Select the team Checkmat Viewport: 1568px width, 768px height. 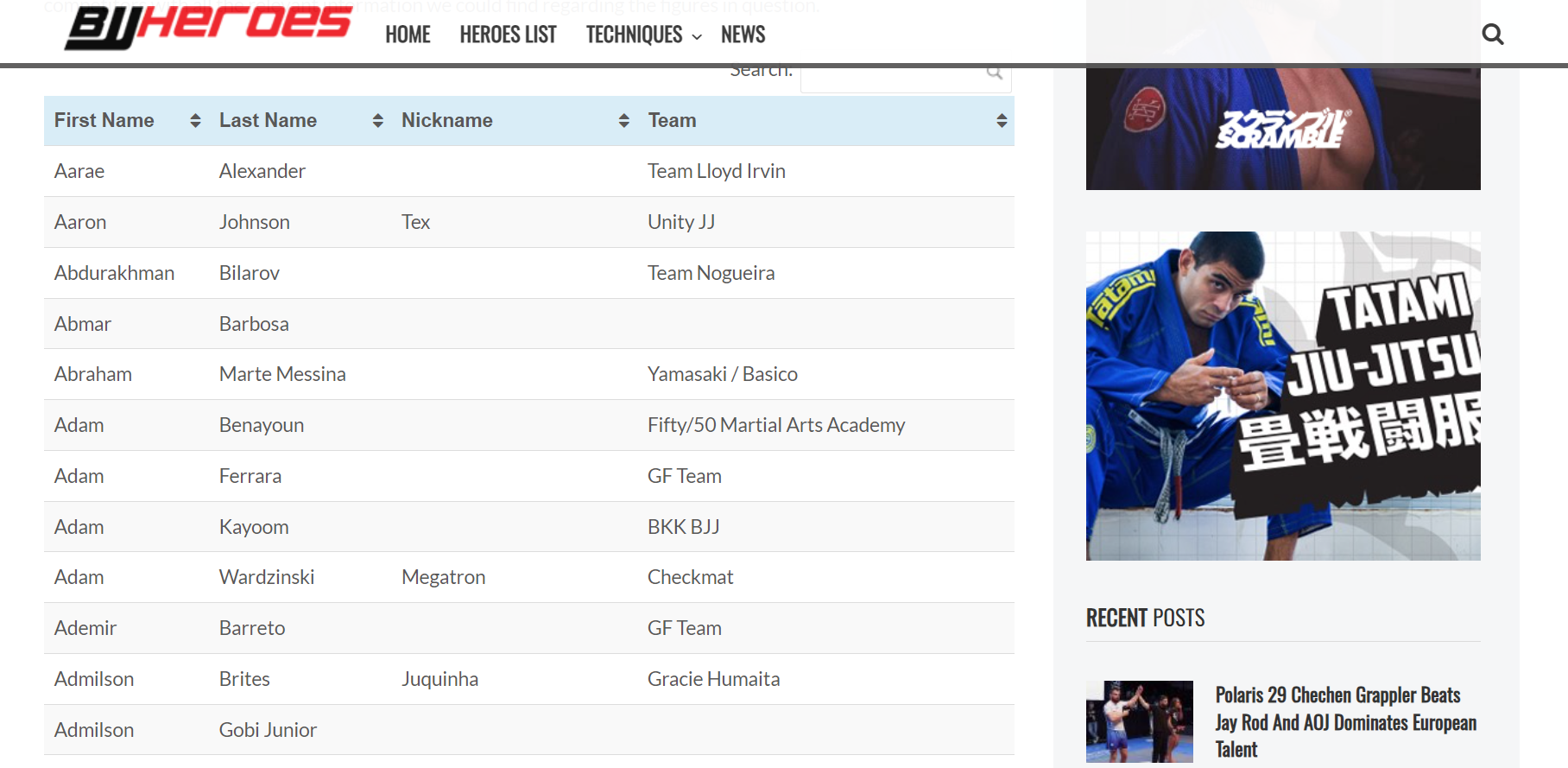(691, 577)
